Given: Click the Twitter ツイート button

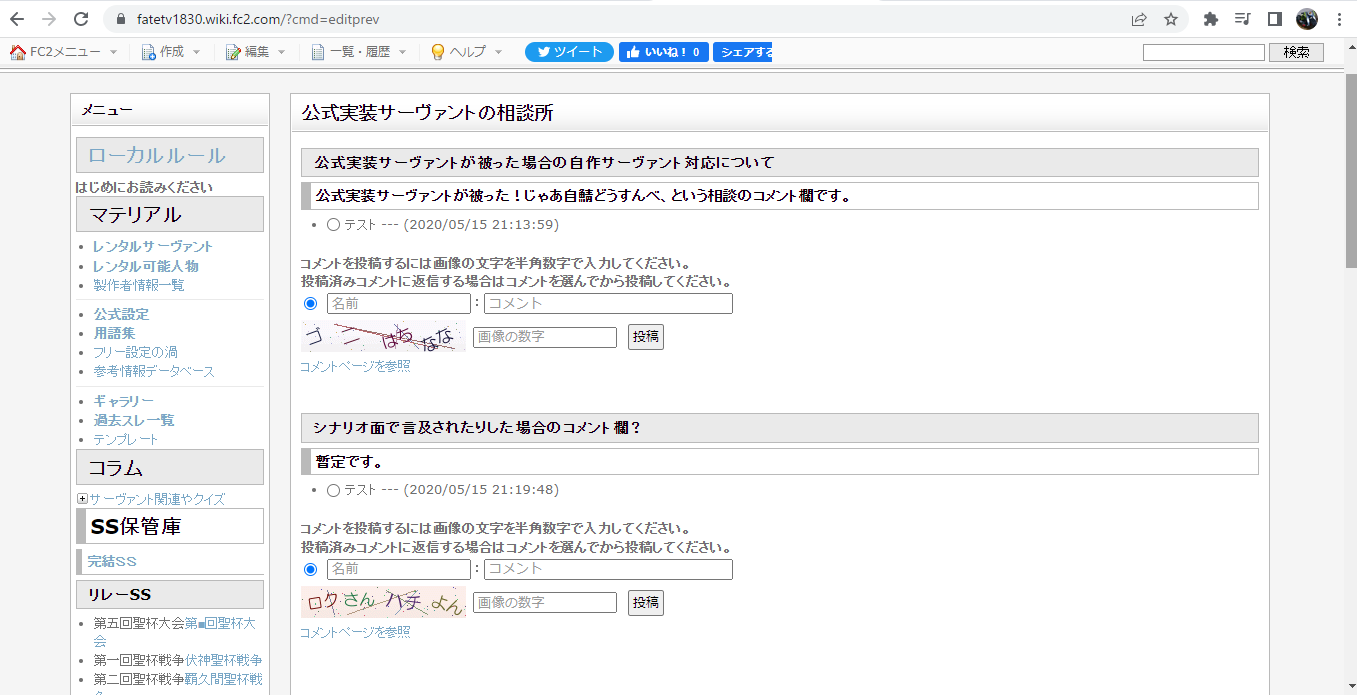Looking at the screenshot, I should coord(569,52).
